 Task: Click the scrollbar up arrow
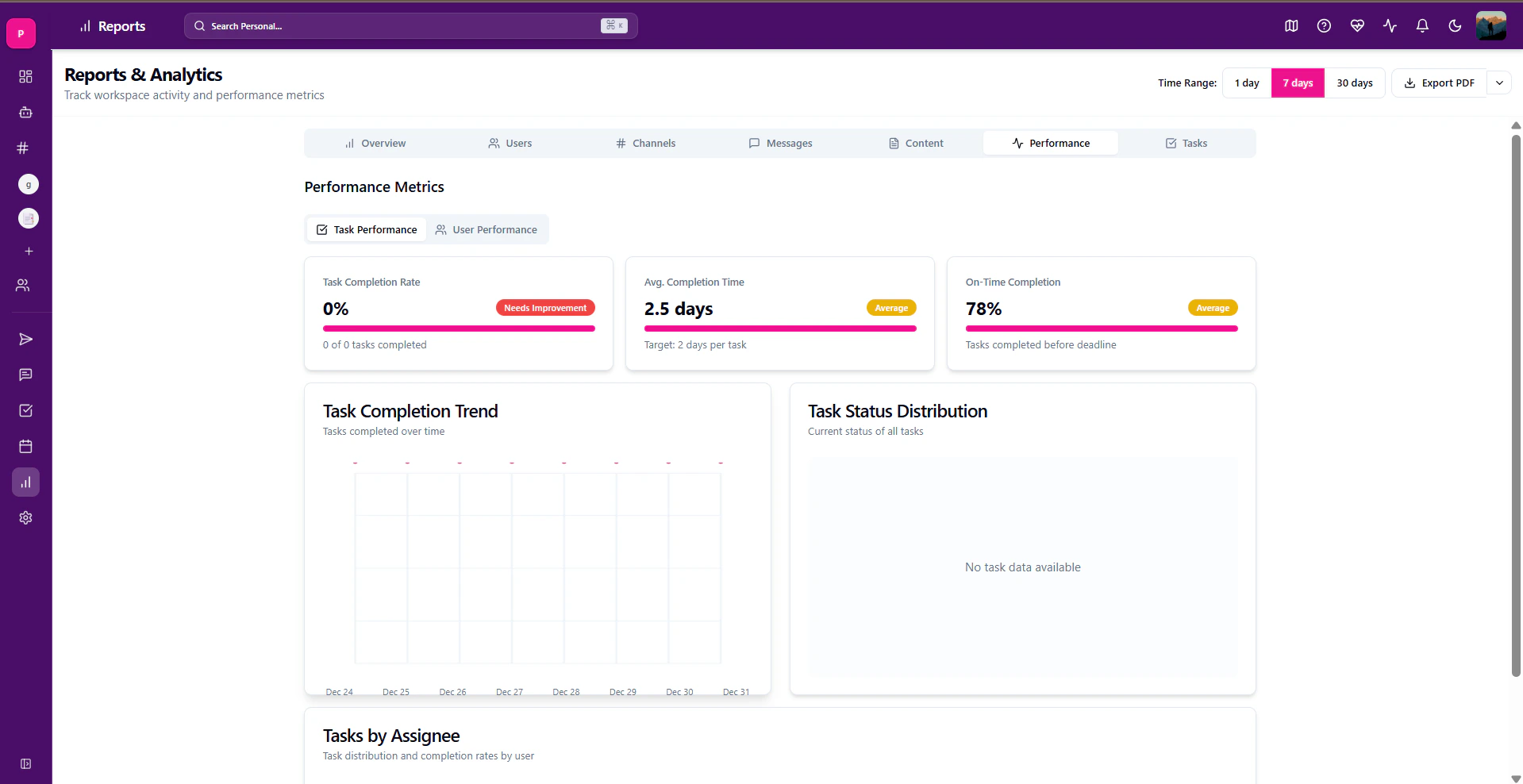[x=1516, y=125]
